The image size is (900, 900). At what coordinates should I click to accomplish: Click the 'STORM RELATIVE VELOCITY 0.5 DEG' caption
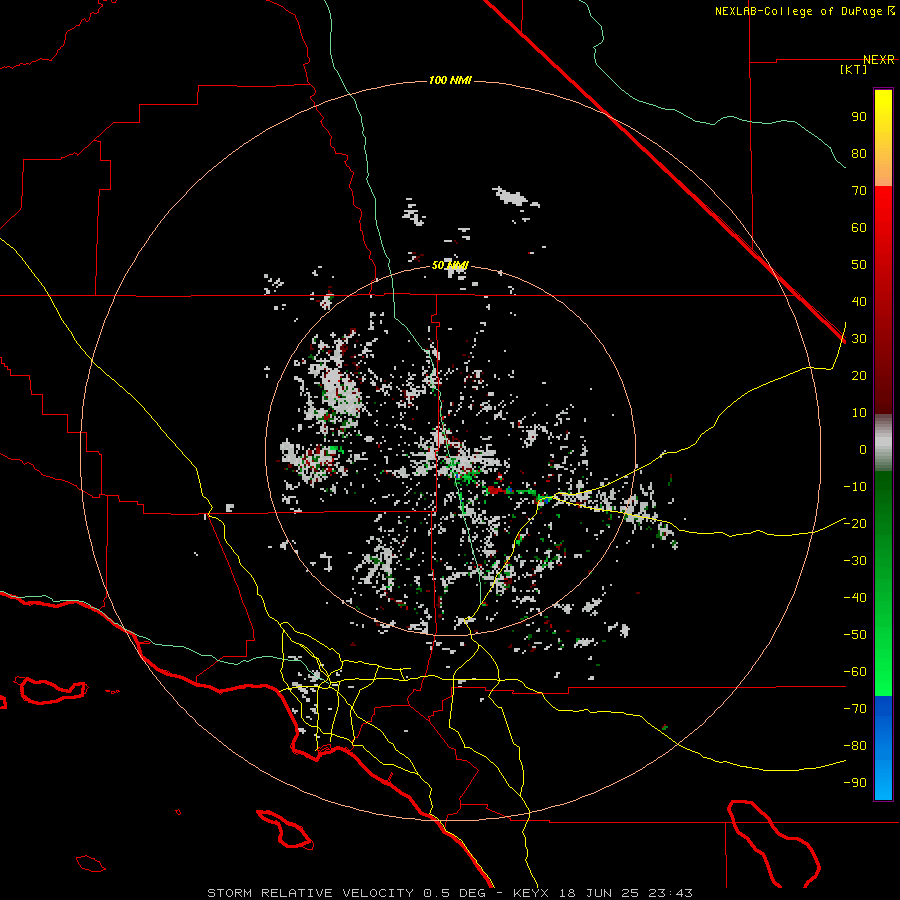(346, 893)
